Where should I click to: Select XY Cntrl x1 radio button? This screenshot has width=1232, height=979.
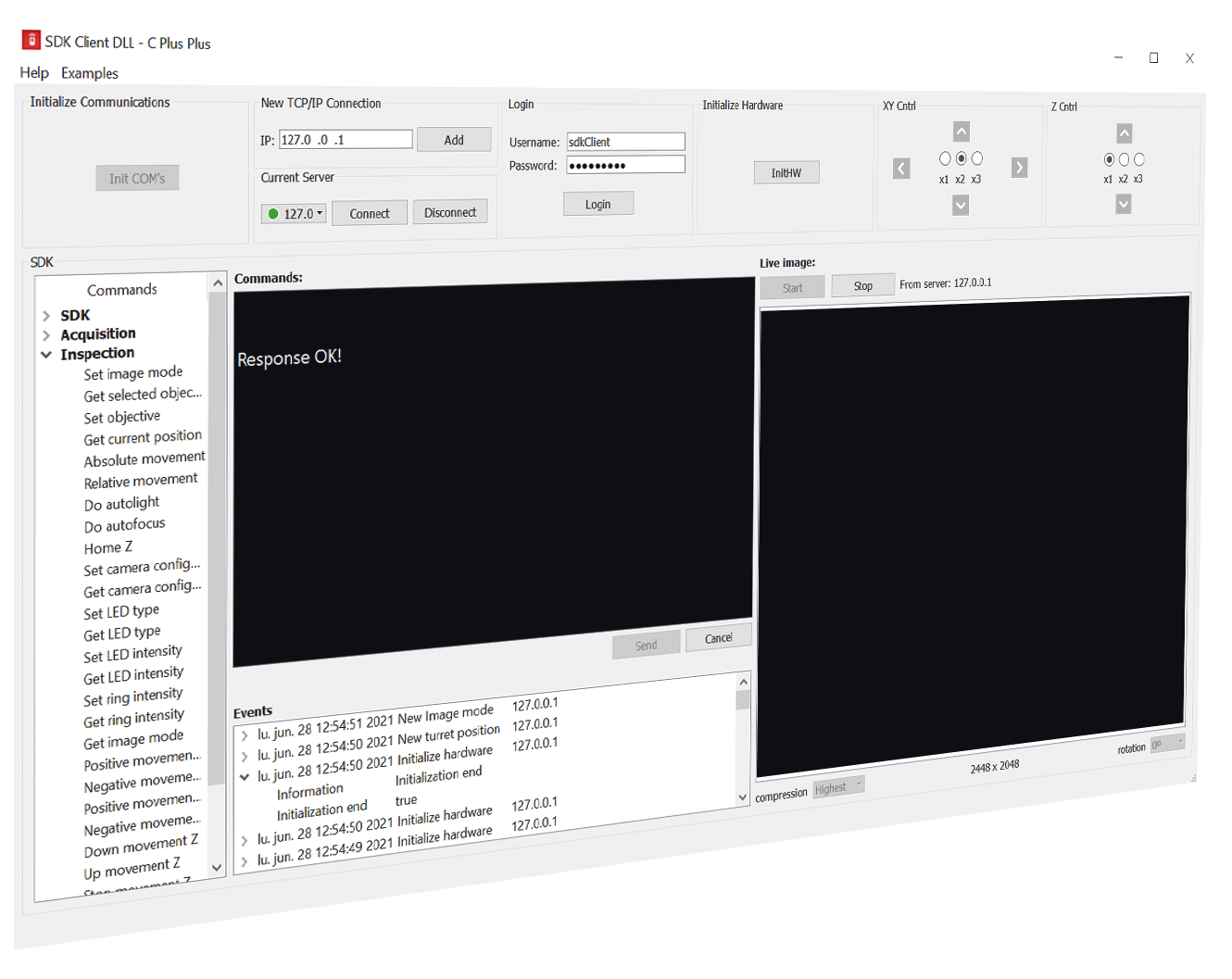[945, 158]
